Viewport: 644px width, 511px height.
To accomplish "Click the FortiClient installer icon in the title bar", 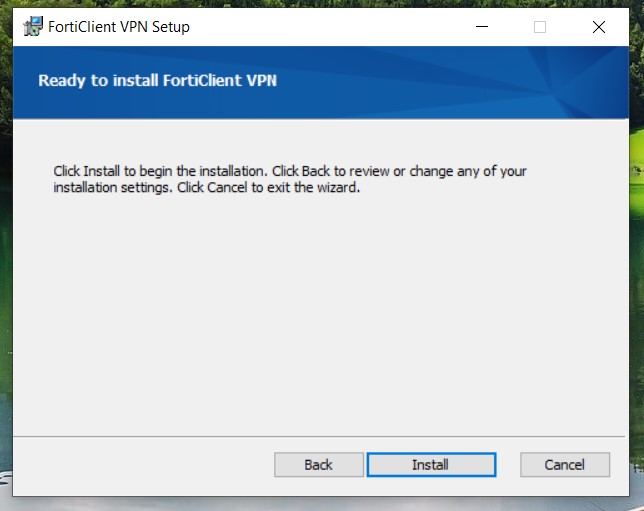I will click(33, 27).
